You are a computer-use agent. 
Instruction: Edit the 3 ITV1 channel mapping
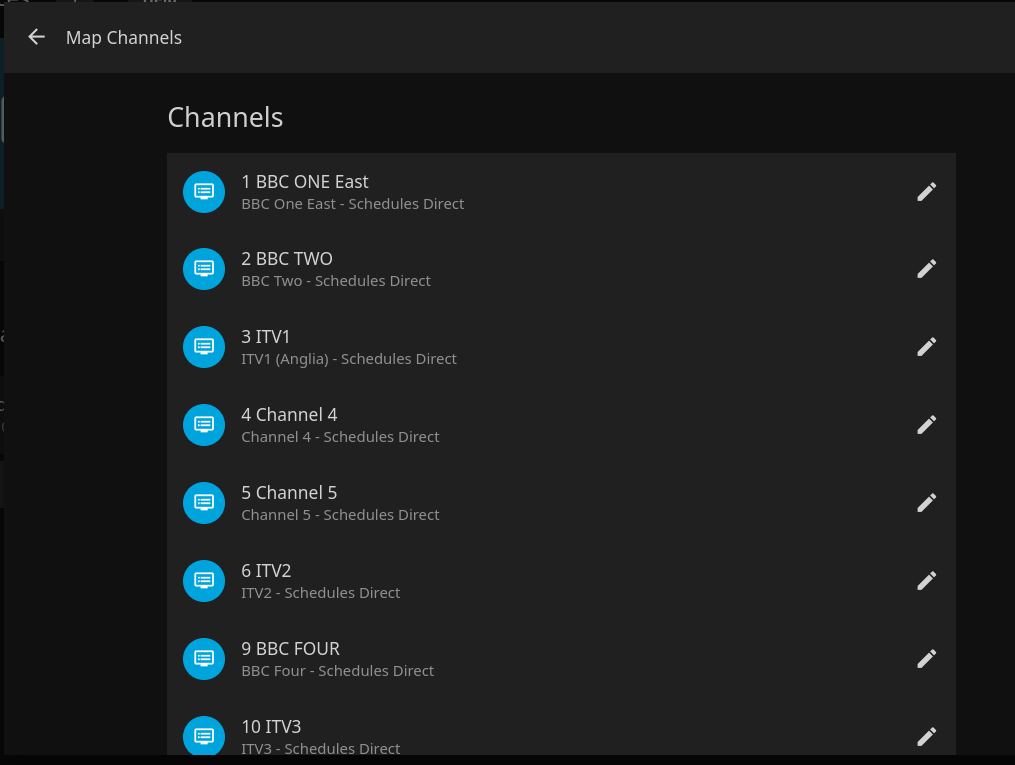pyautogui.click(x=926, y=347)
